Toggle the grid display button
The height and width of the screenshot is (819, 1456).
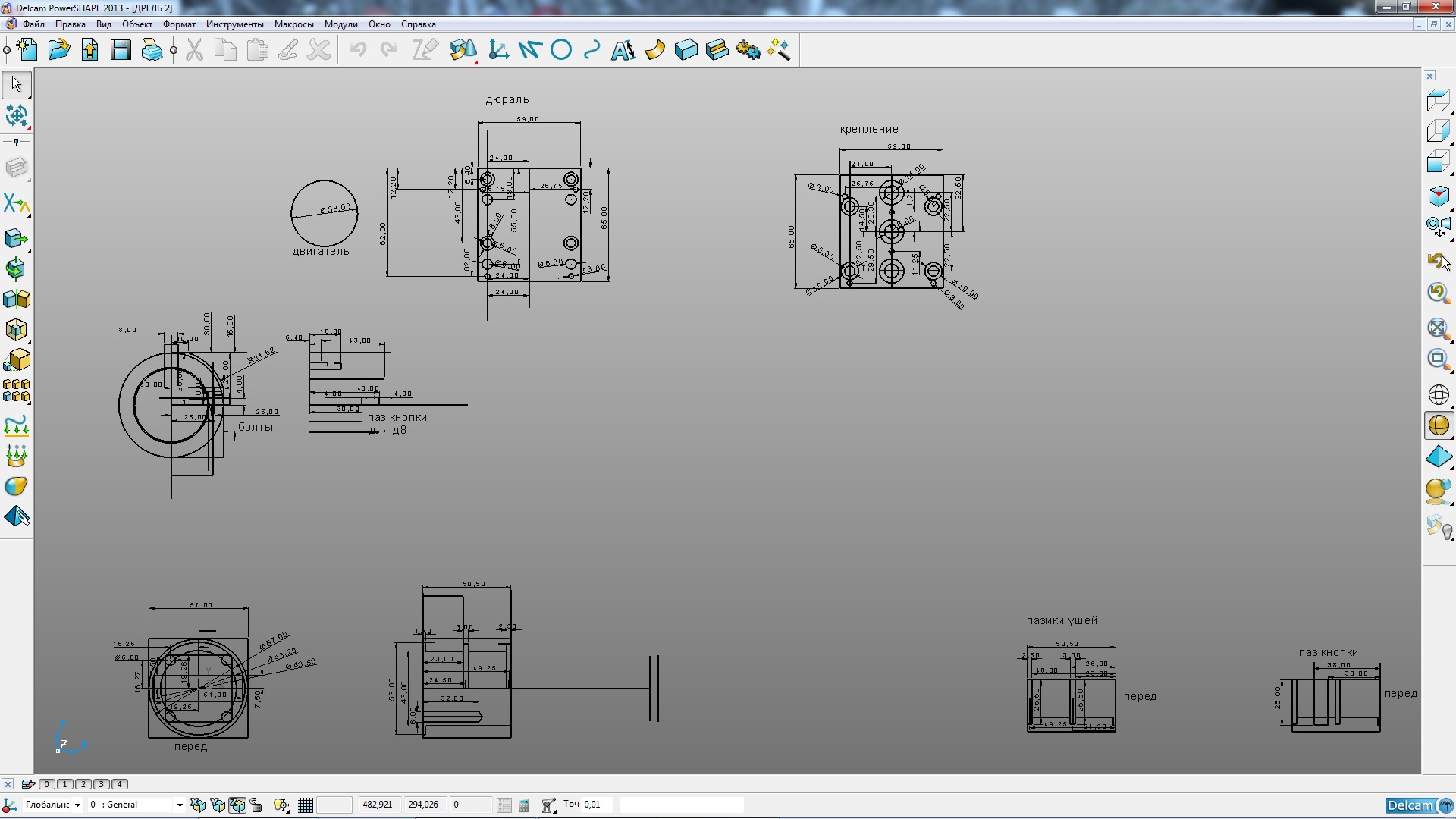pos(306,805)
